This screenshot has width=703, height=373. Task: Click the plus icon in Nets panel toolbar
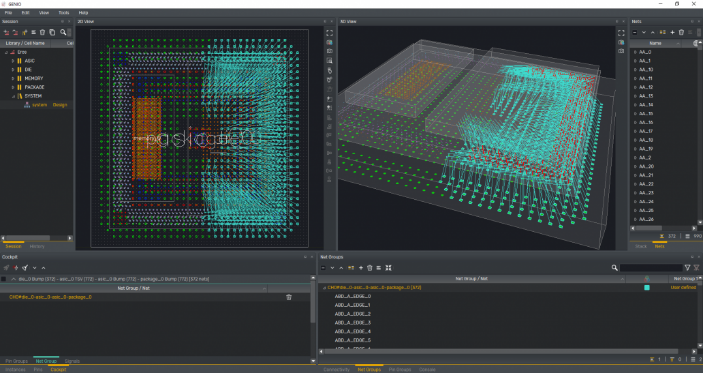[672, 32]
